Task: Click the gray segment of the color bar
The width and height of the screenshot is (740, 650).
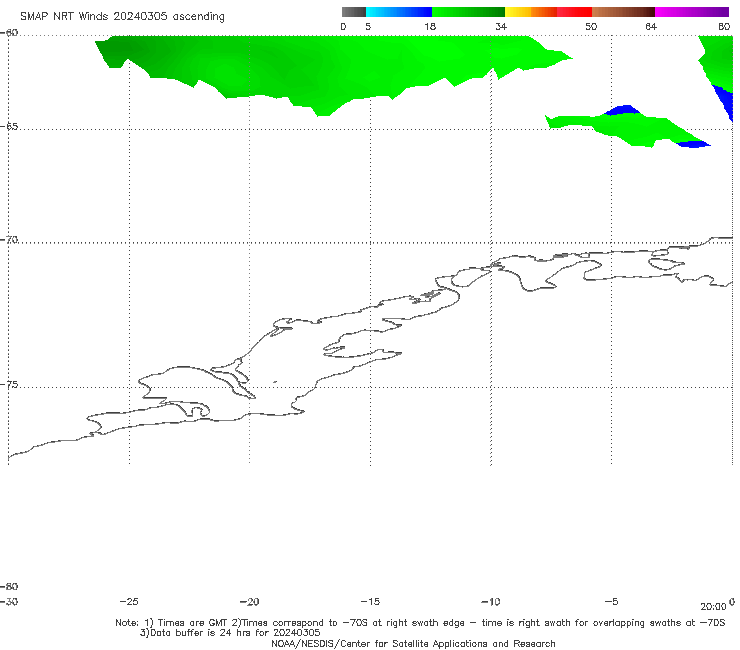Action: coord(354,12)
